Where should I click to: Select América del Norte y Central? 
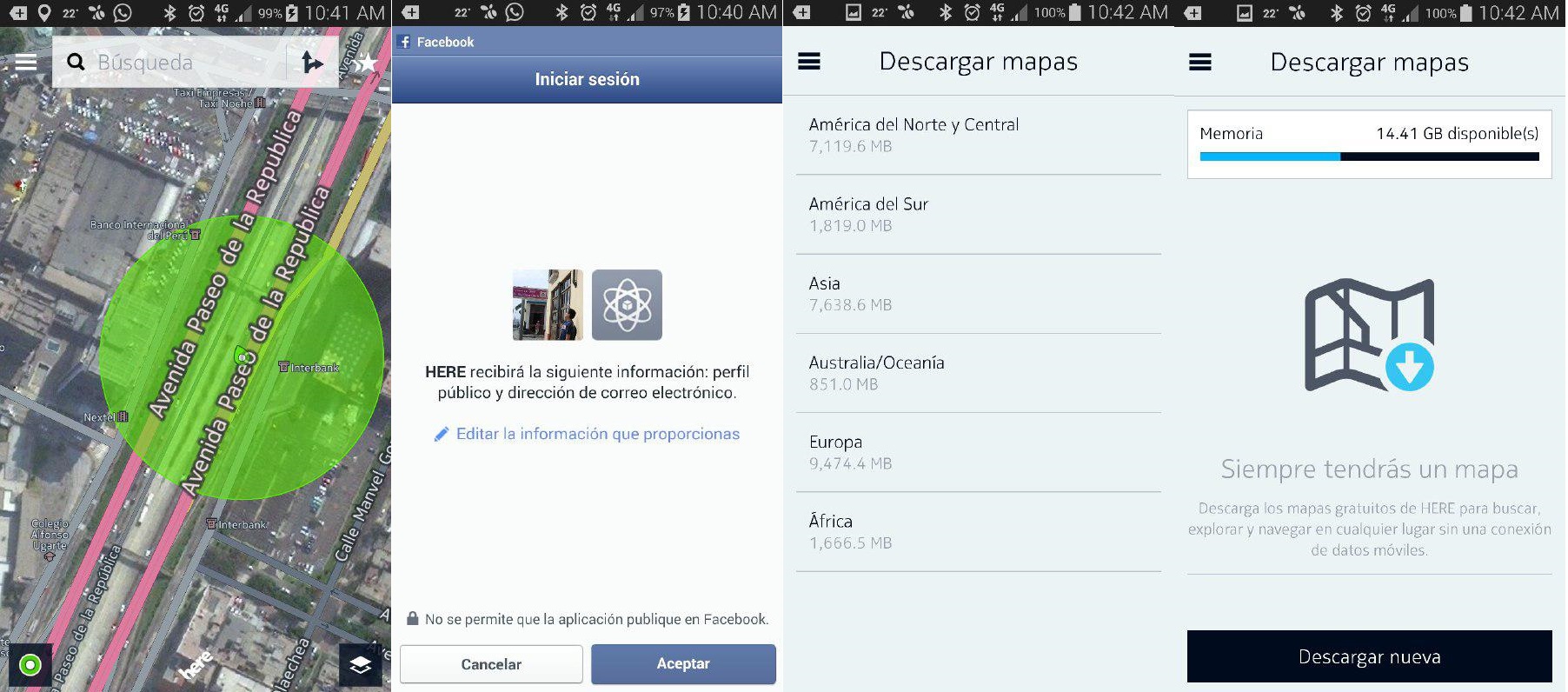979,135
